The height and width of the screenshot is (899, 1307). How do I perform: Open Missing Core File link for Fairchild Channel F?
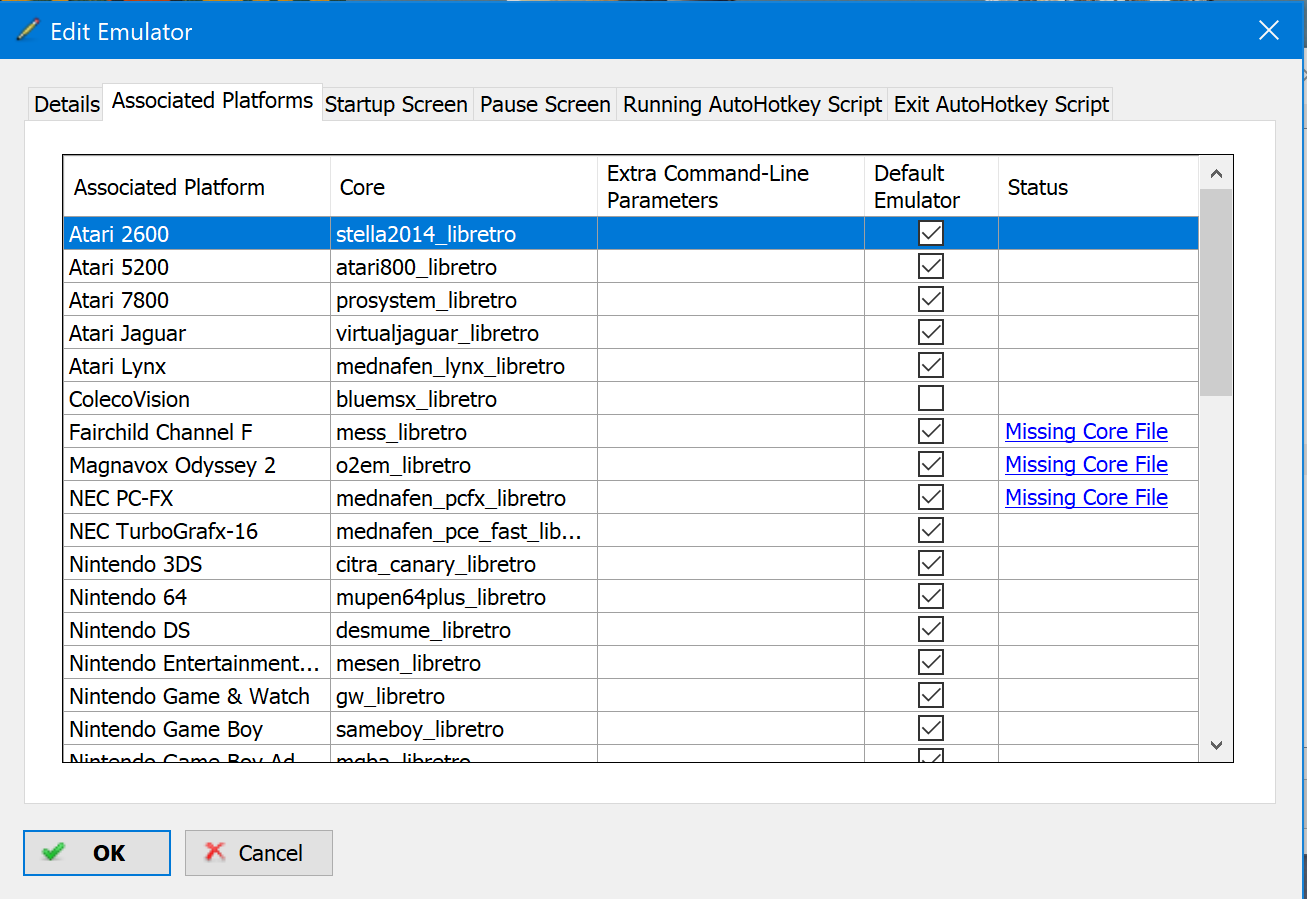pyautogui.click(x=1086, y=432)
